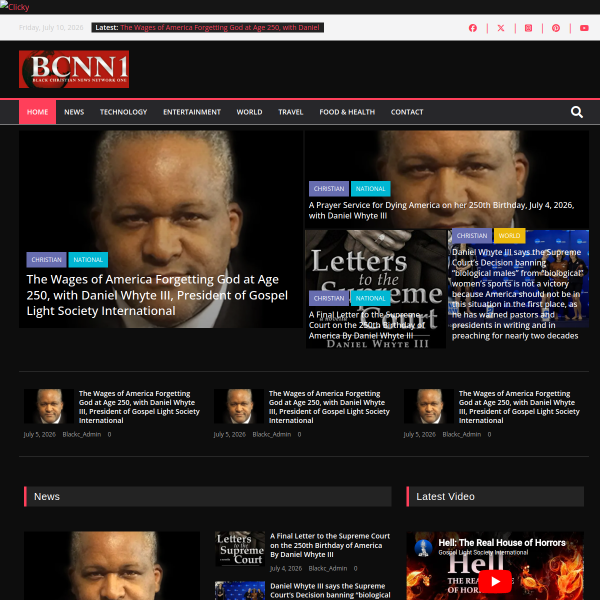Viewport: 600px width, 600px height.
Task: Open Letters to Supreme Court news thumbnail
Action: tap(240, 549)
